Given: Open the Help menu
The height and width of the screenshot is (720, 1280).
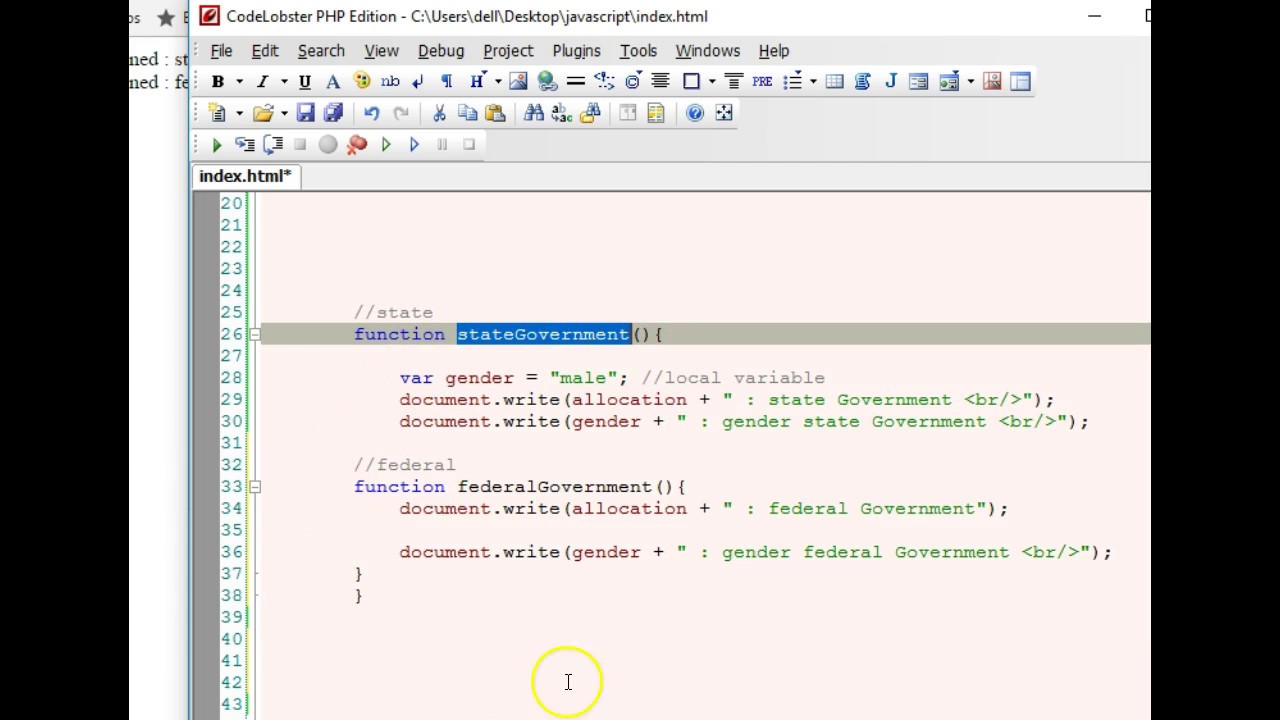Looking at the screenshot, I should (x=774, y=51).
